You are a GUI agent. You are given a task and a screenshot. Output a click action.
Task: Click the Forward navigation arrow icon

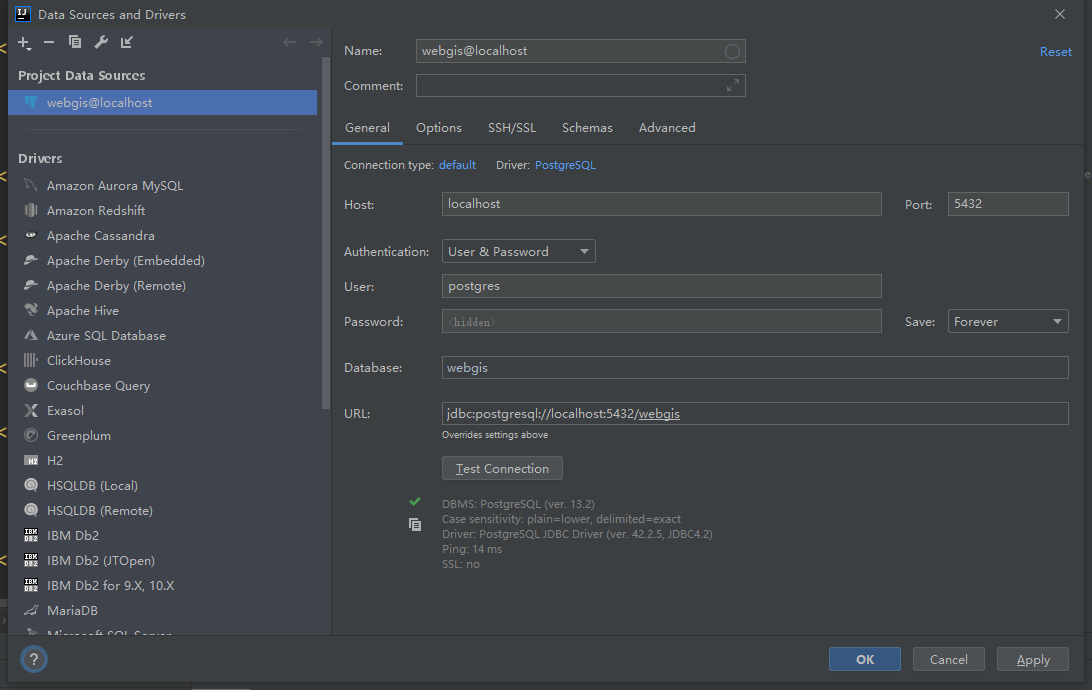point(315,42)
